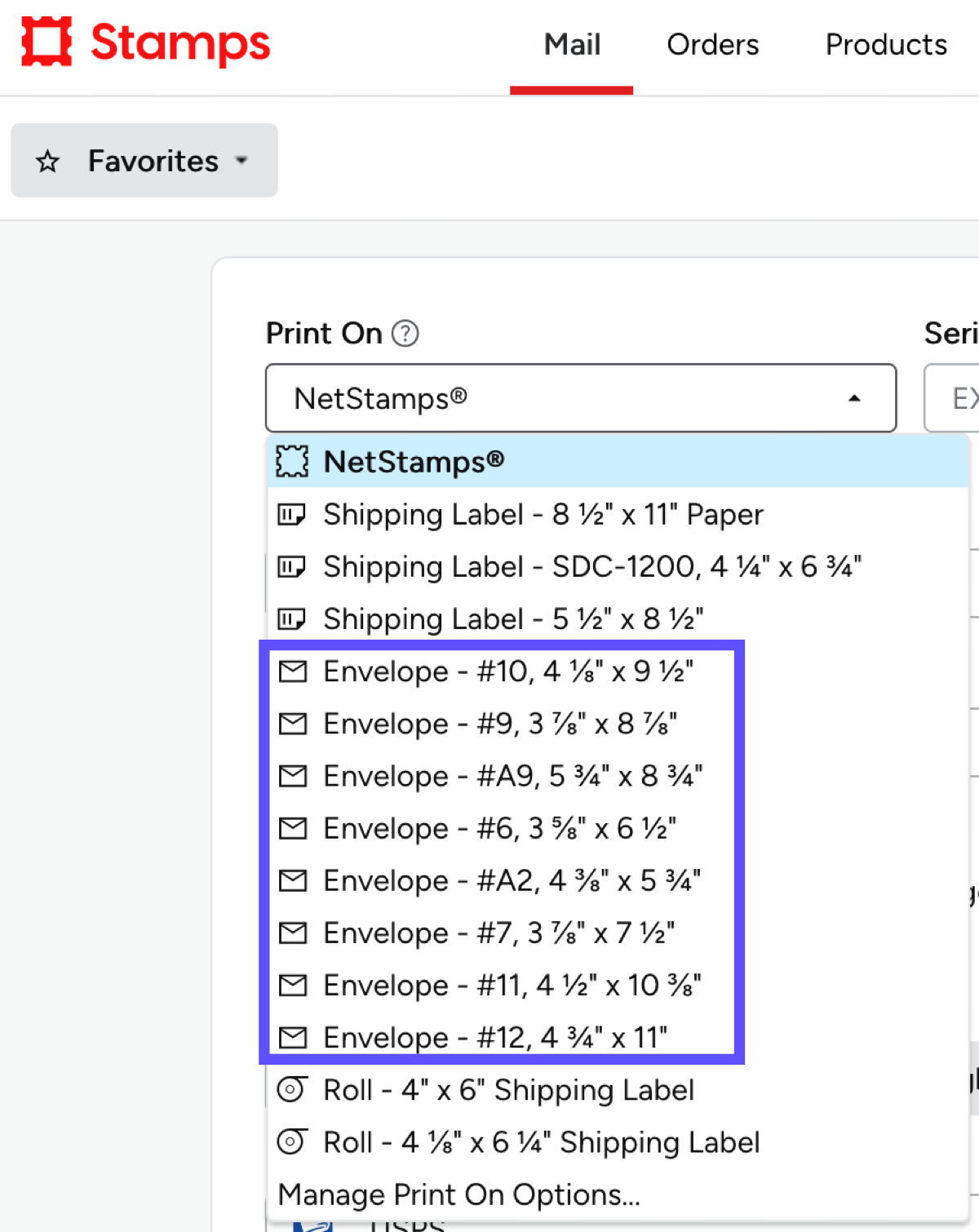This screenshot has width=979, height=1232.
Task: Go to the Products tab
Action: (886, 45)
